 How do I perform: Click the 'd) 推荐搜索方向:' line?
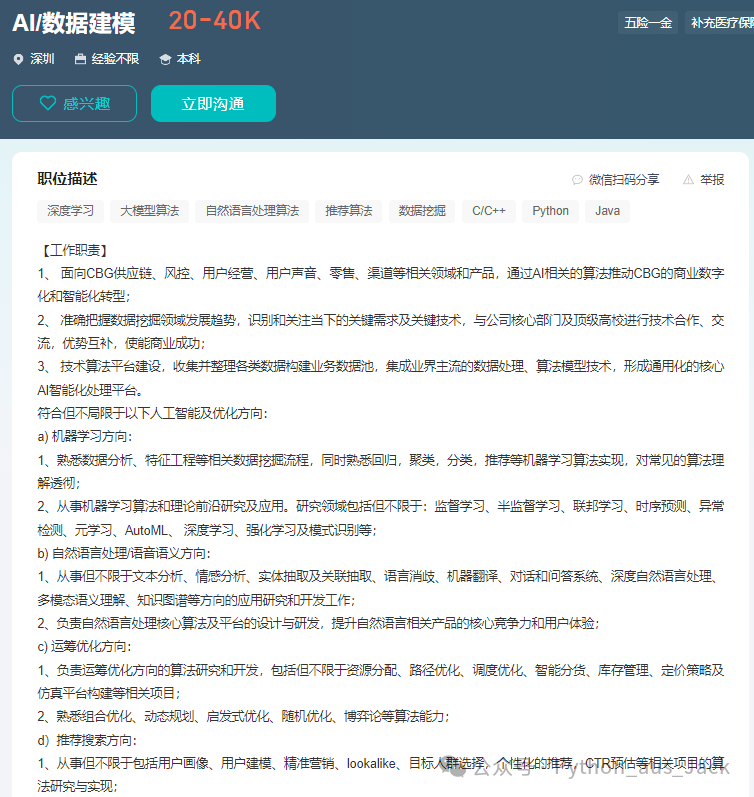86,740
